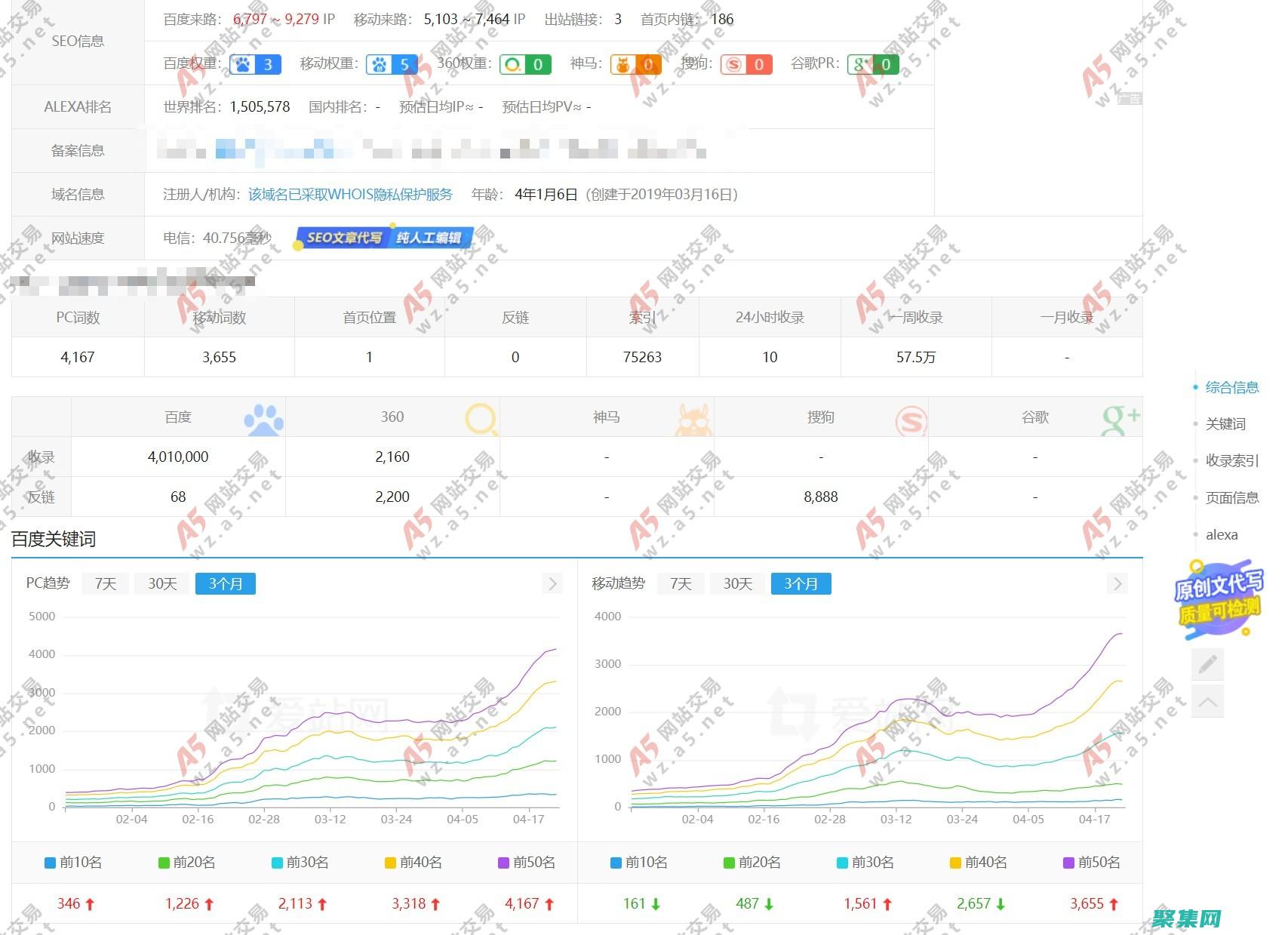Go to 关键词 section in side navigation
The image size is (1288, 935).
[1225, 424]
